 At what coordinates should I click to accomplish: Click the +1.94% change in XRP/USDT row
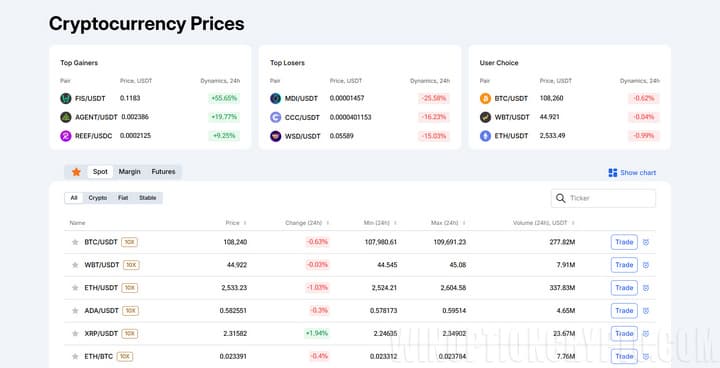pyautogui.click(x=316, y=334)
